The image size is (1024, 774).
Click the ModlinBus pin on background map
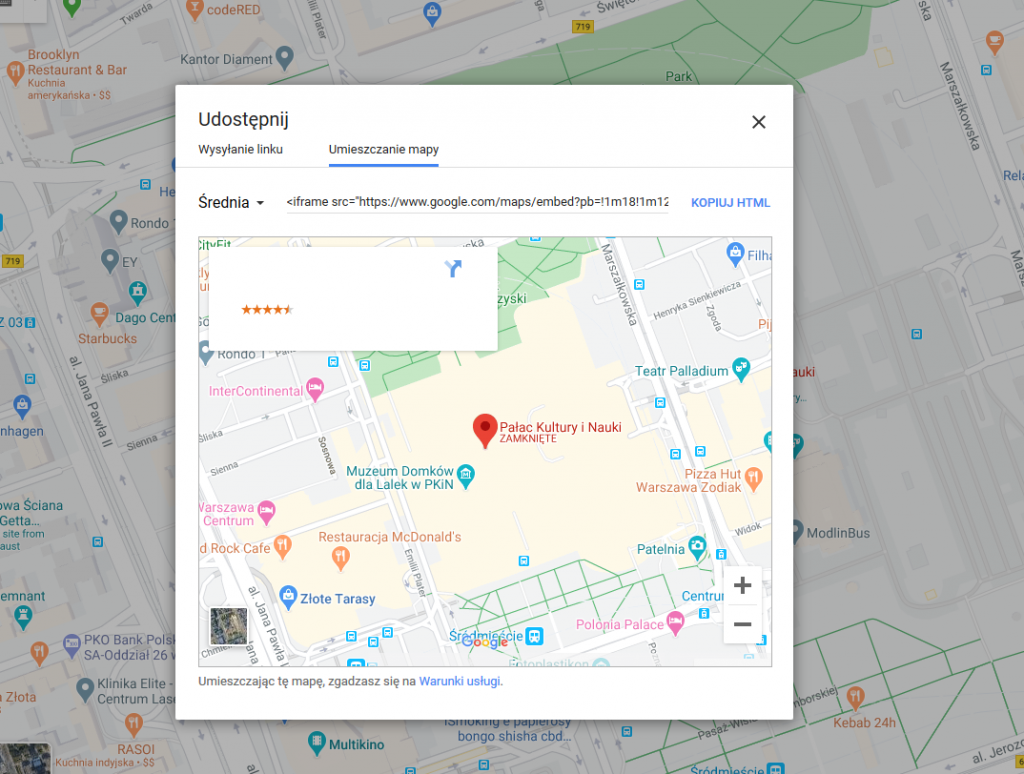point(797,531)
